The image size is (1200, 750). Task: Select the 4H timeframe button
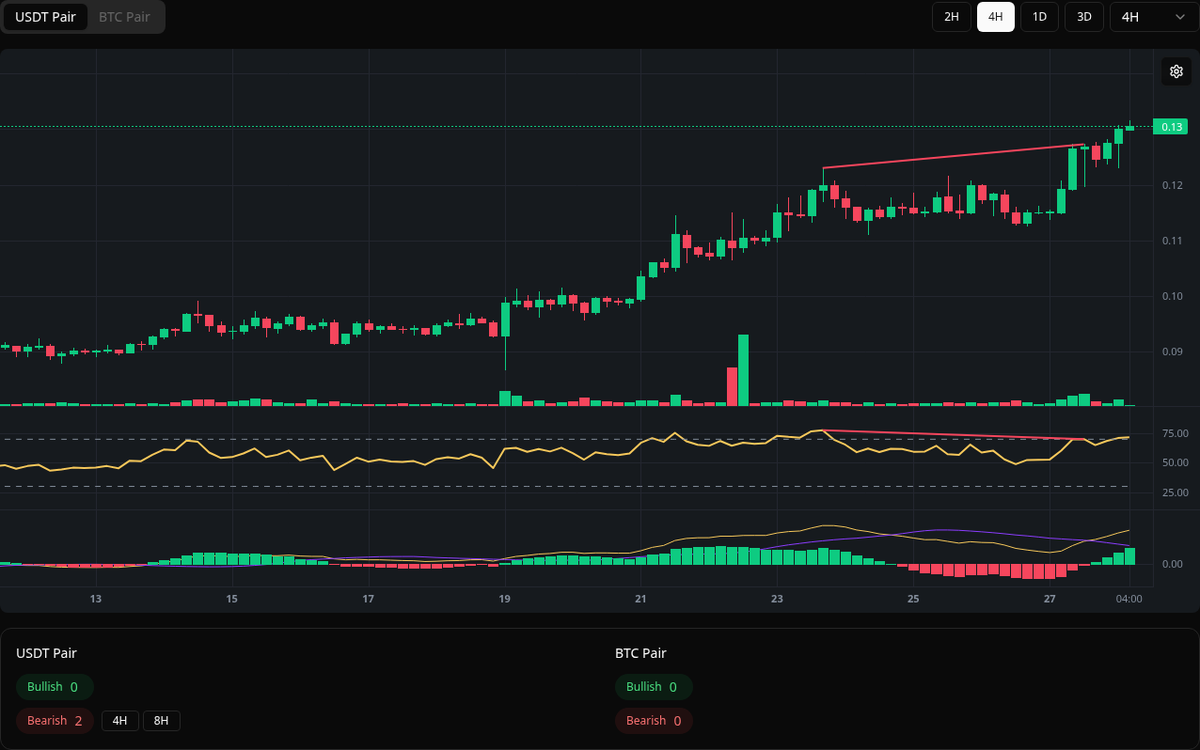click(x=995, y=17)
